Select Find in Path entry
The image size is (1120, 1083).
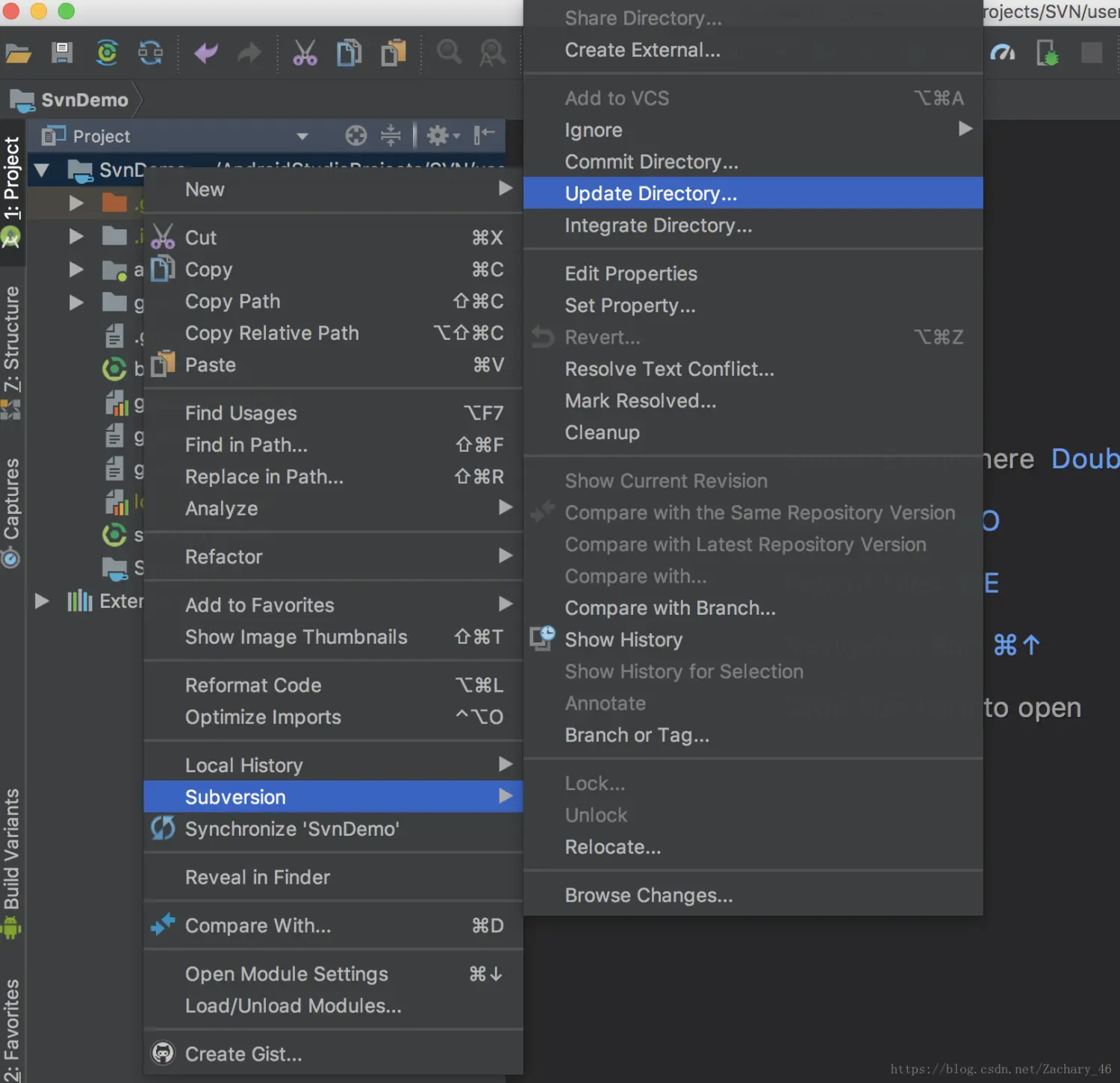pyautogui.click(x=333, y=445)
